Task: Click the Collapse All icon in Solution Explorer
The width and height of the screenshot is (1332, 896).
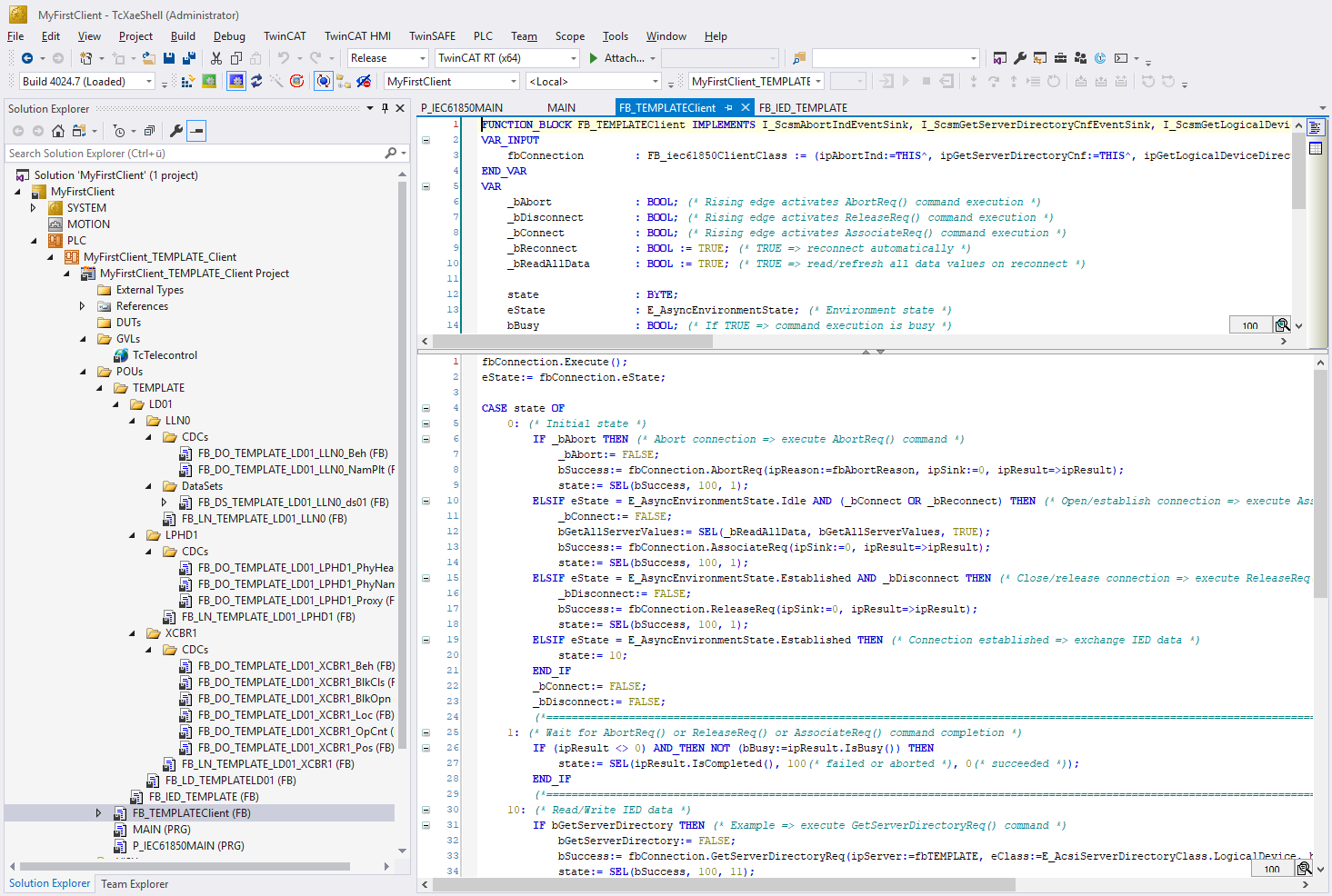Action: (x=149, y=131)
